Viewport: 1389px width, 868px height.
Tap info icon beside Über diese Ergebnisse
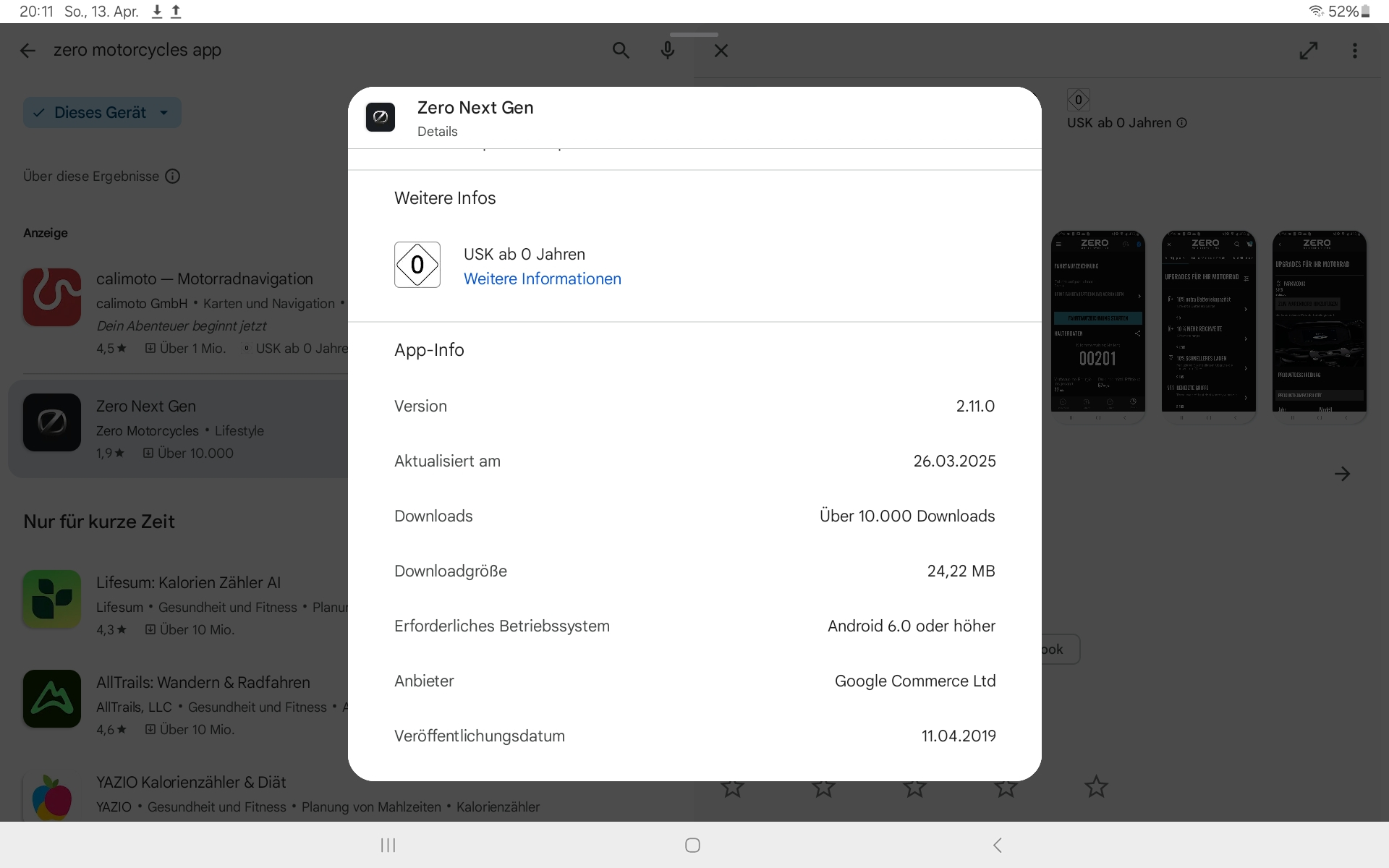[x=172, y=176]
